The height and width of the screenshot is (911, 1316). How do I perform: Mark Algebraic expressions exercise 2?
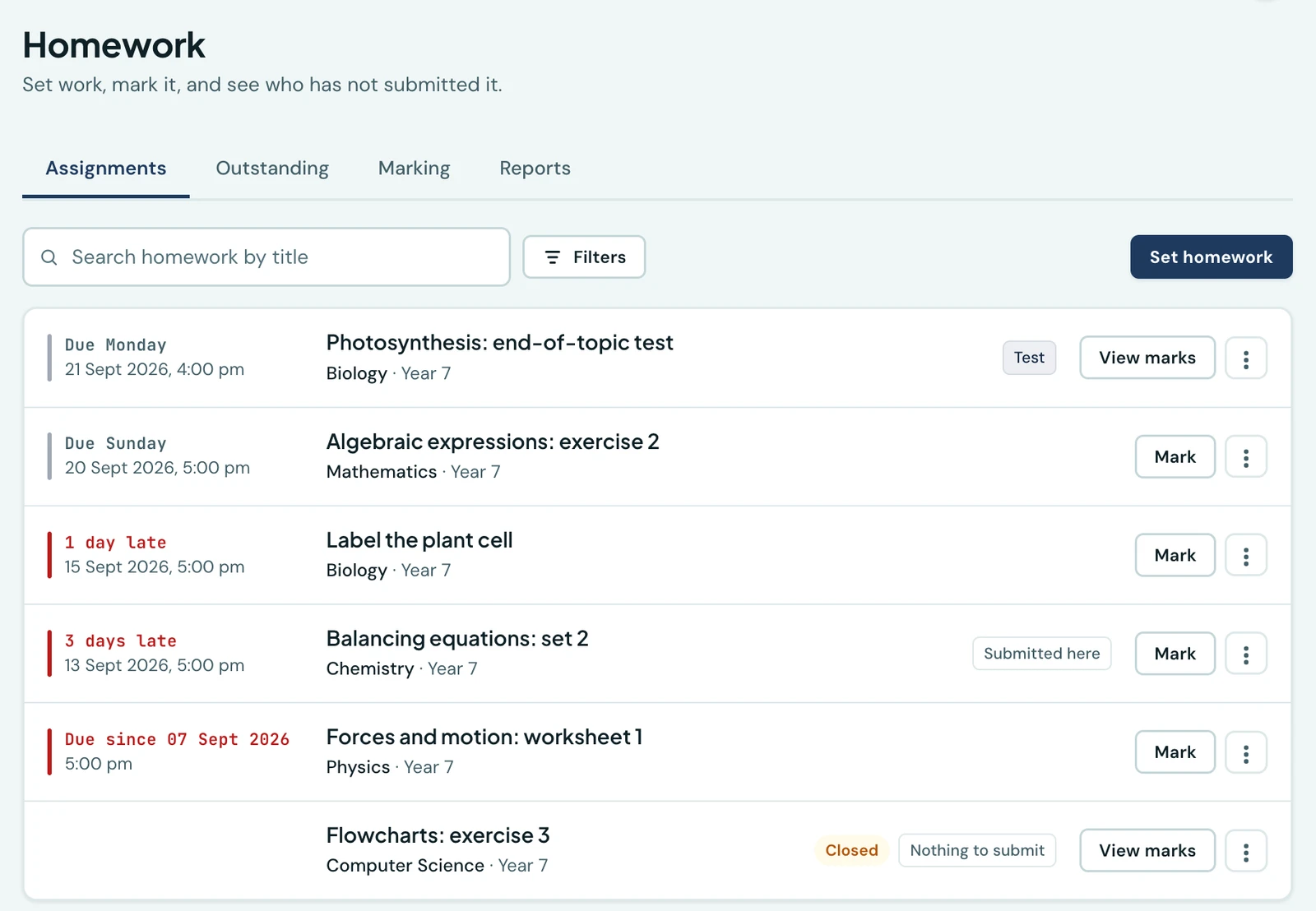coord(1175,457)
